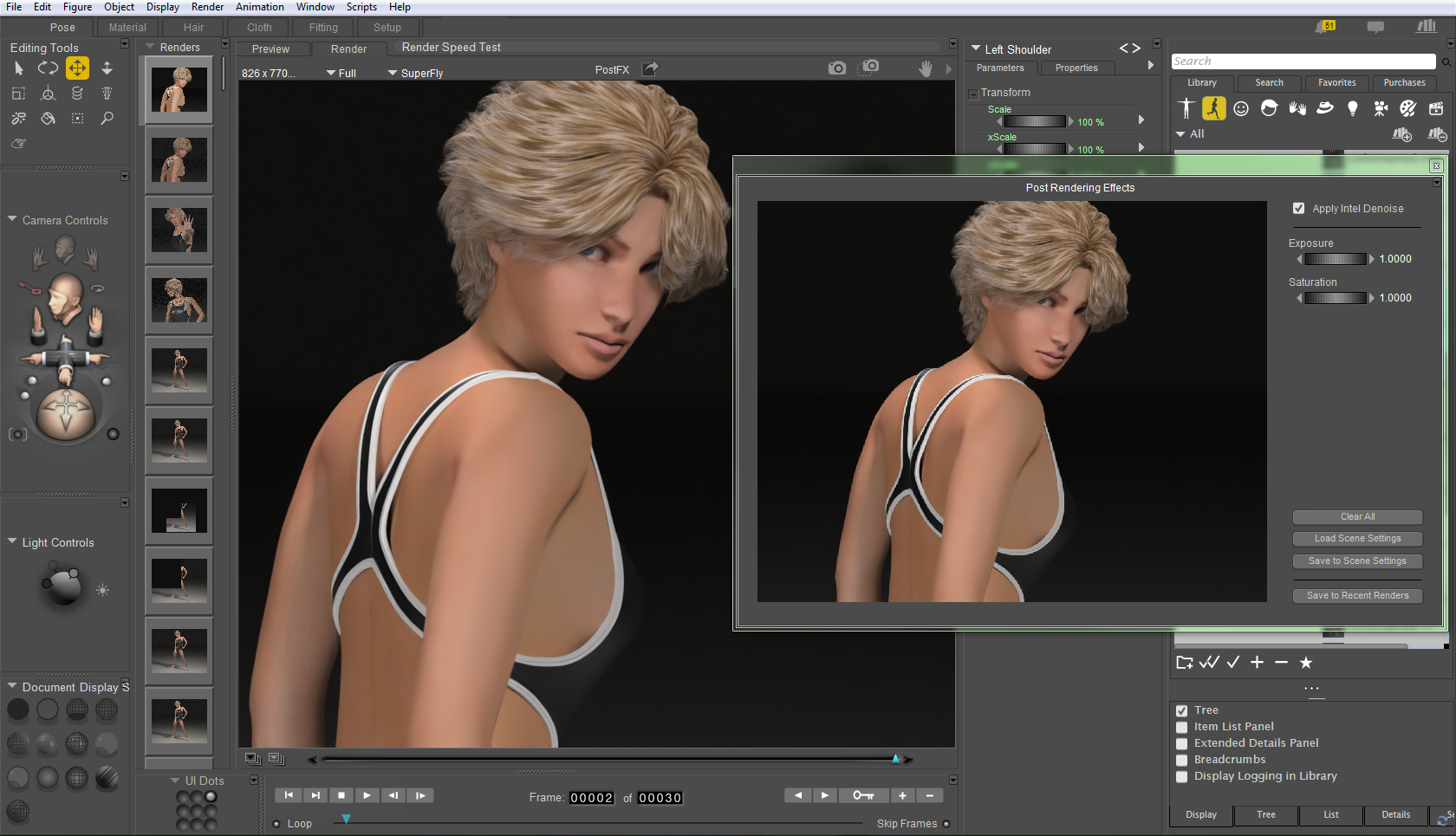Click the star favorites icon above Display panel
Screen dimensions: 1456x836
[1306, 663]
